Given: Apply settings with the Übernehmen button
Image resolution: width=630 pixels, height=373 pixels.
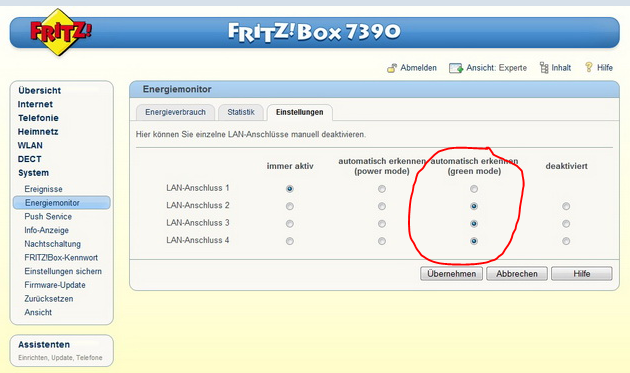Looking at the screenshot, I should 452,274.
